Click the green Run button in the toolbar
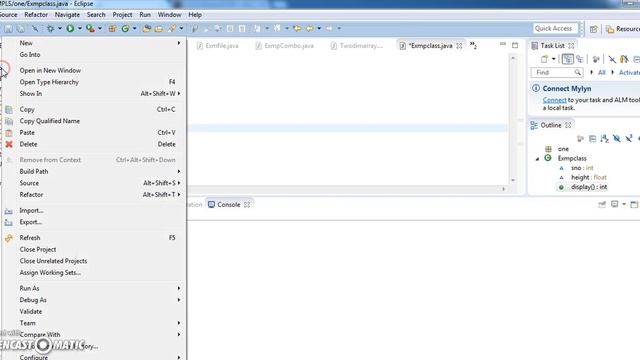The height and width of the screenshot is (360, 640). (70, 28)
